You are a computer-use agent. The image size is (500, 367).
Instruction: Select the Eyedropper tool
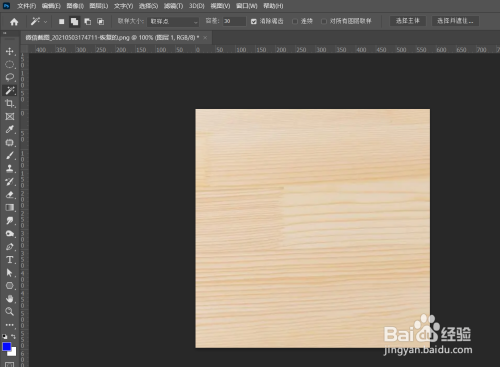tap(10, 129)
